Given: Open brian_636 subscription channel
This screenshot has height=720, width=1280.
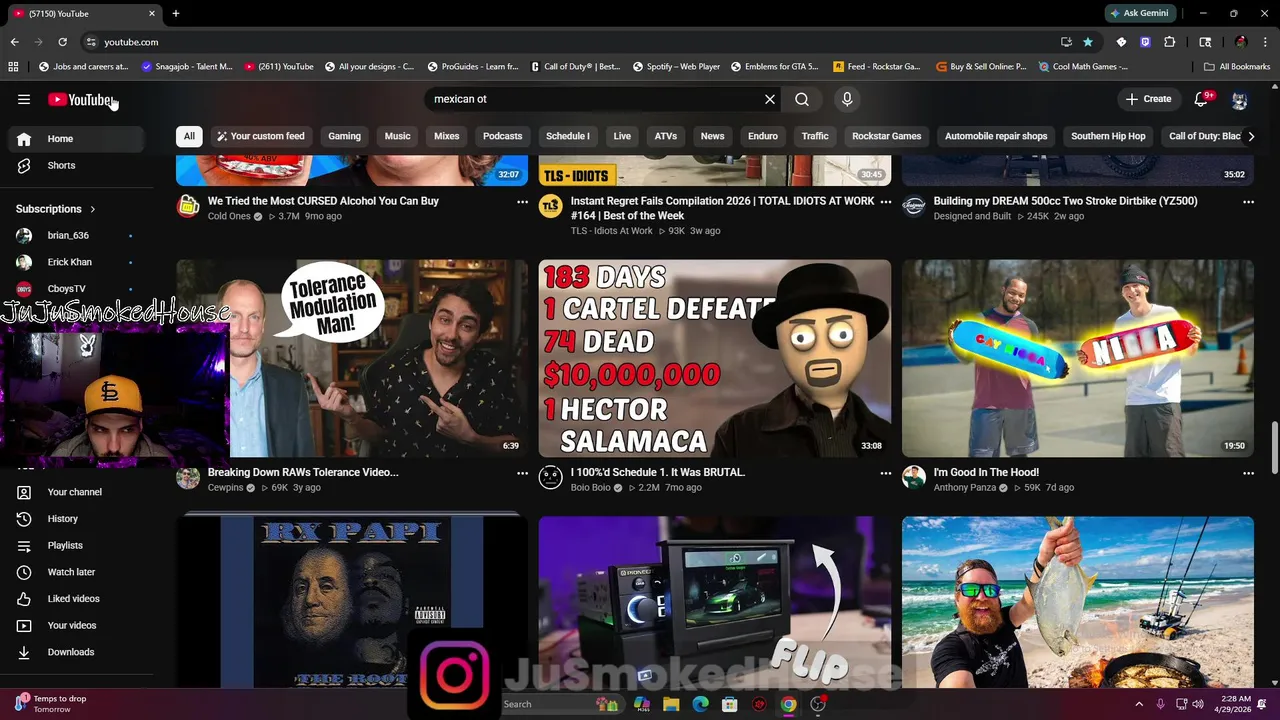Looking at the screenshot, I should [x=77, y=235].
